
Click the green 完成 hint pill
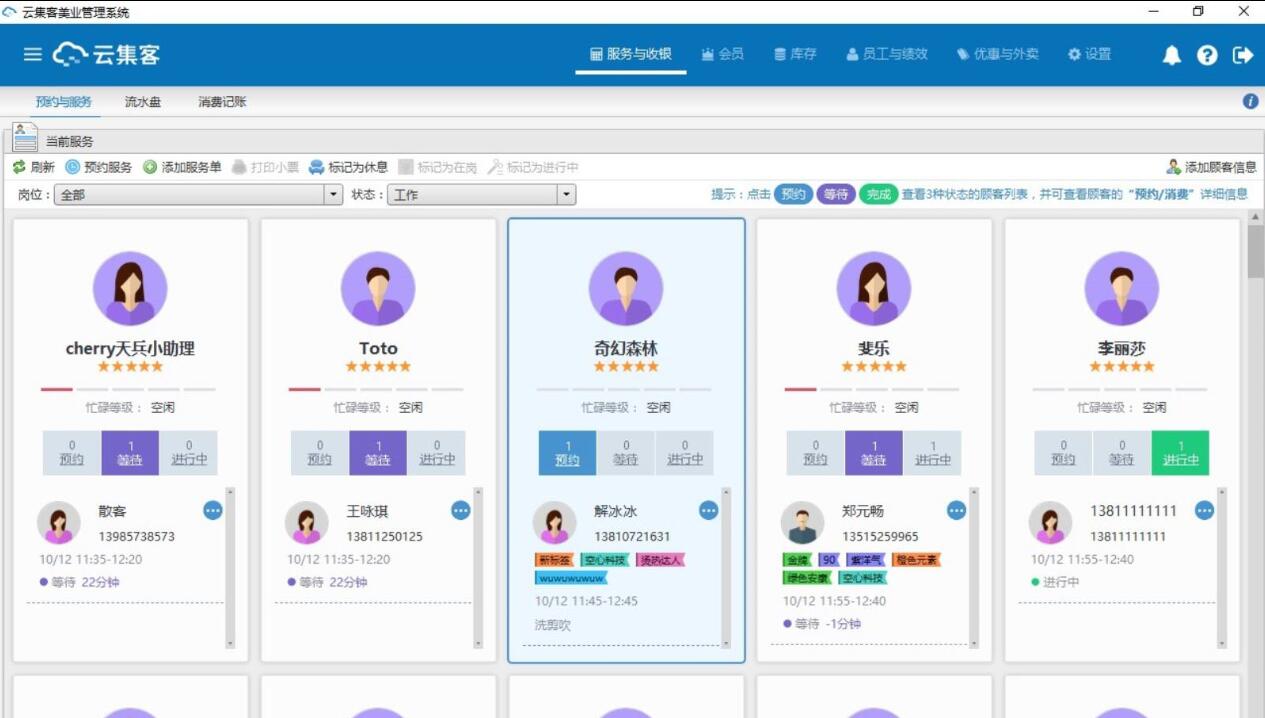tap(878, 195)
